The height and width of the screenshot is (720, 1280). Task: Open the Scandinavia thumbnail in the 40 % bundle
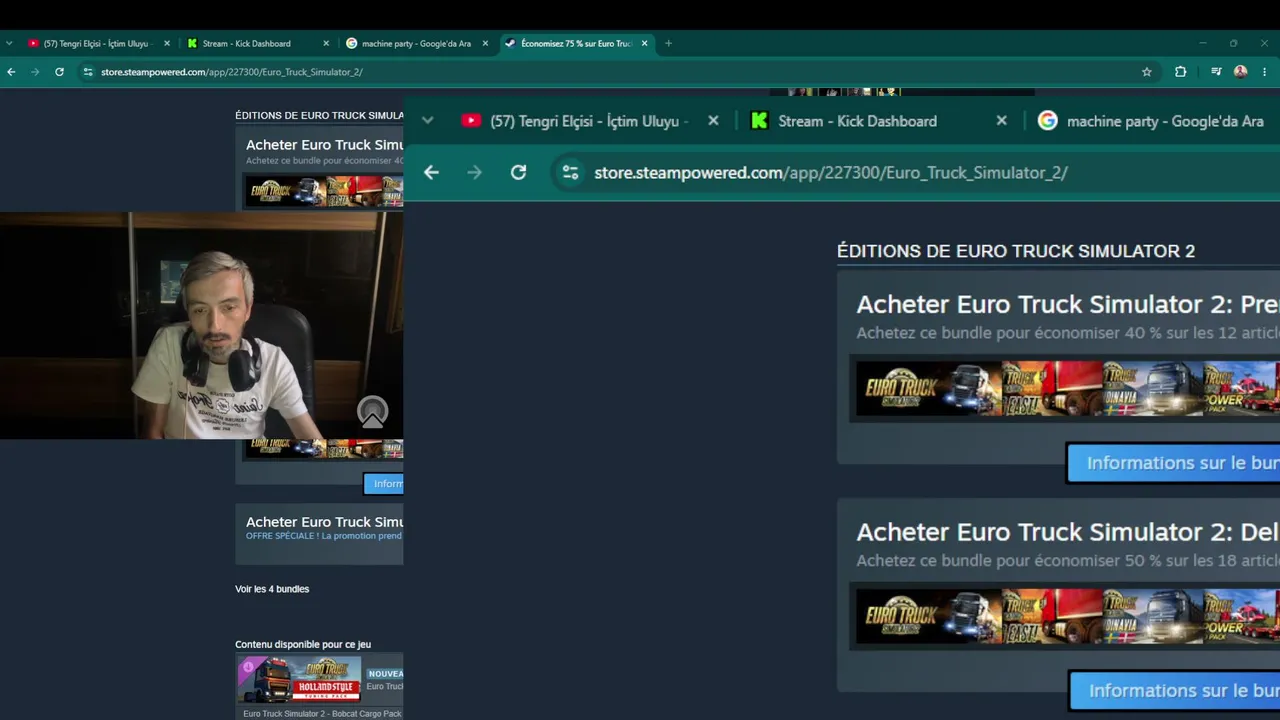click(1152, 388)
